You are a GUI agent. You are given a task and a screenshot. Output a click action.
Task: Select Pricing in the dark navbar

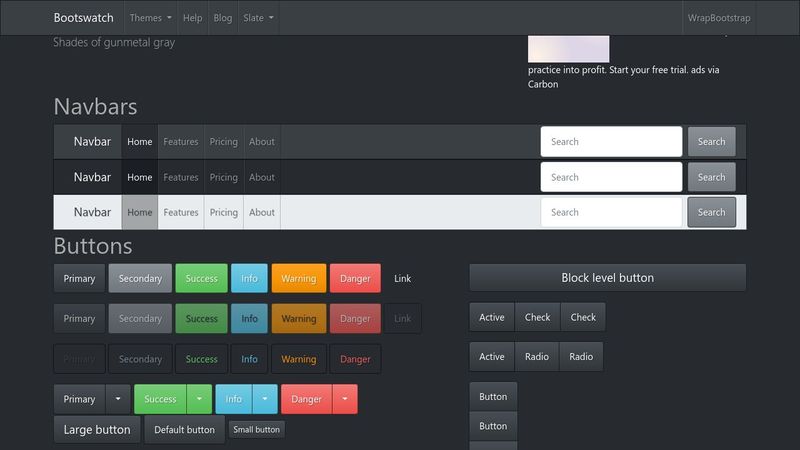click(223, 177)
